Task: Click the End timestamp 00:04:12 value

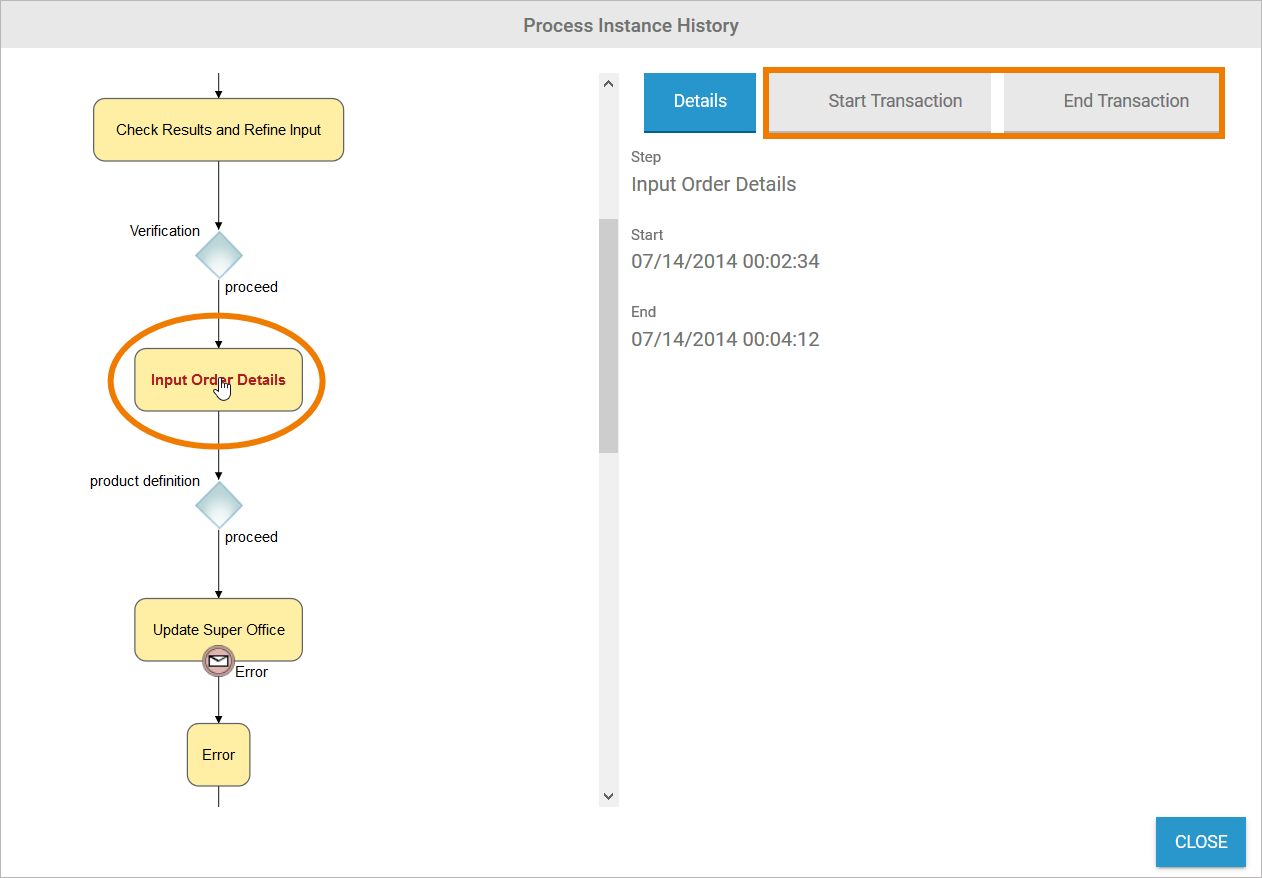Action: coord(725,339)
